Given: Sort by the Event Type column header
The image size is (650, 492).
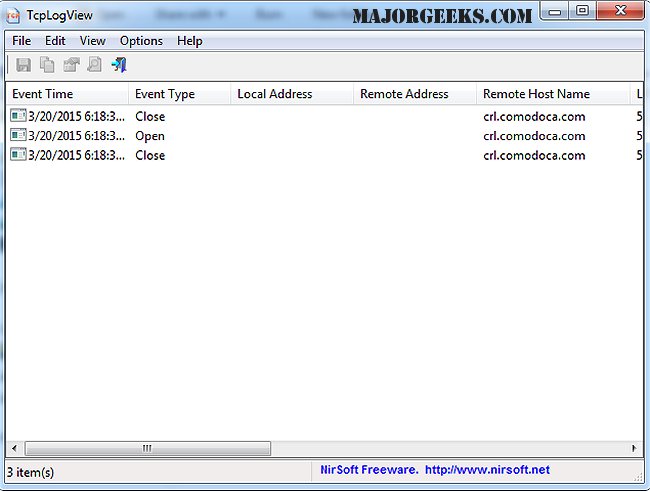Looking at the screenshot, I should coord(179,94).
